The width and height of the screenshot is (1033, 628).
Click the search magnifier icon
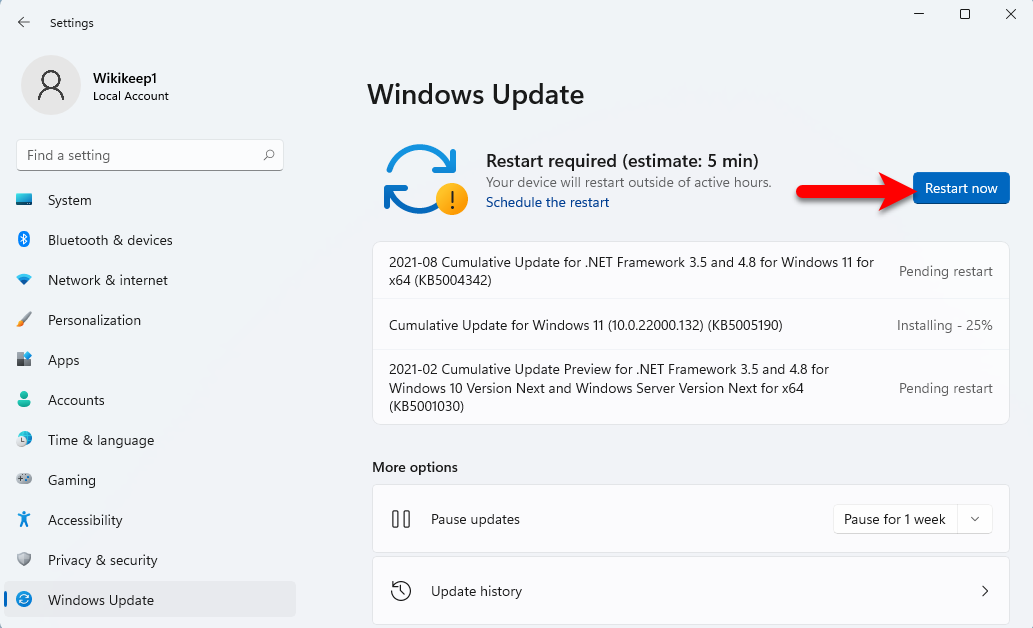coord(269,155)
